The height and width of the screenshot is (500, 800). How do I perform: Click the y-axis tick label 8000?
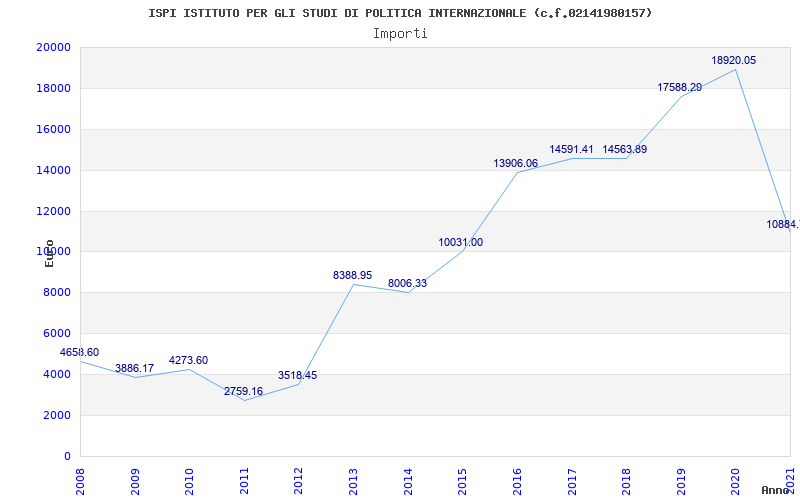pos(56,293)
